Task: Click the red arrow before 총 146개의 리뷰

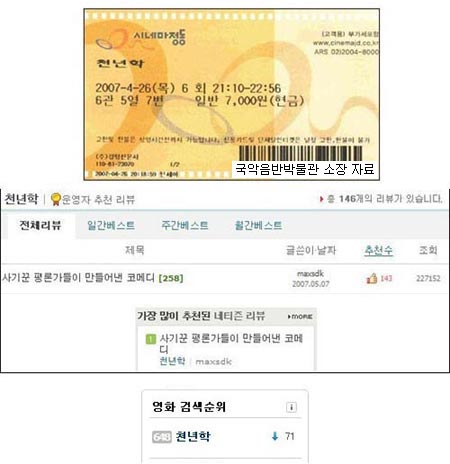Action: [x=321, y=199]
